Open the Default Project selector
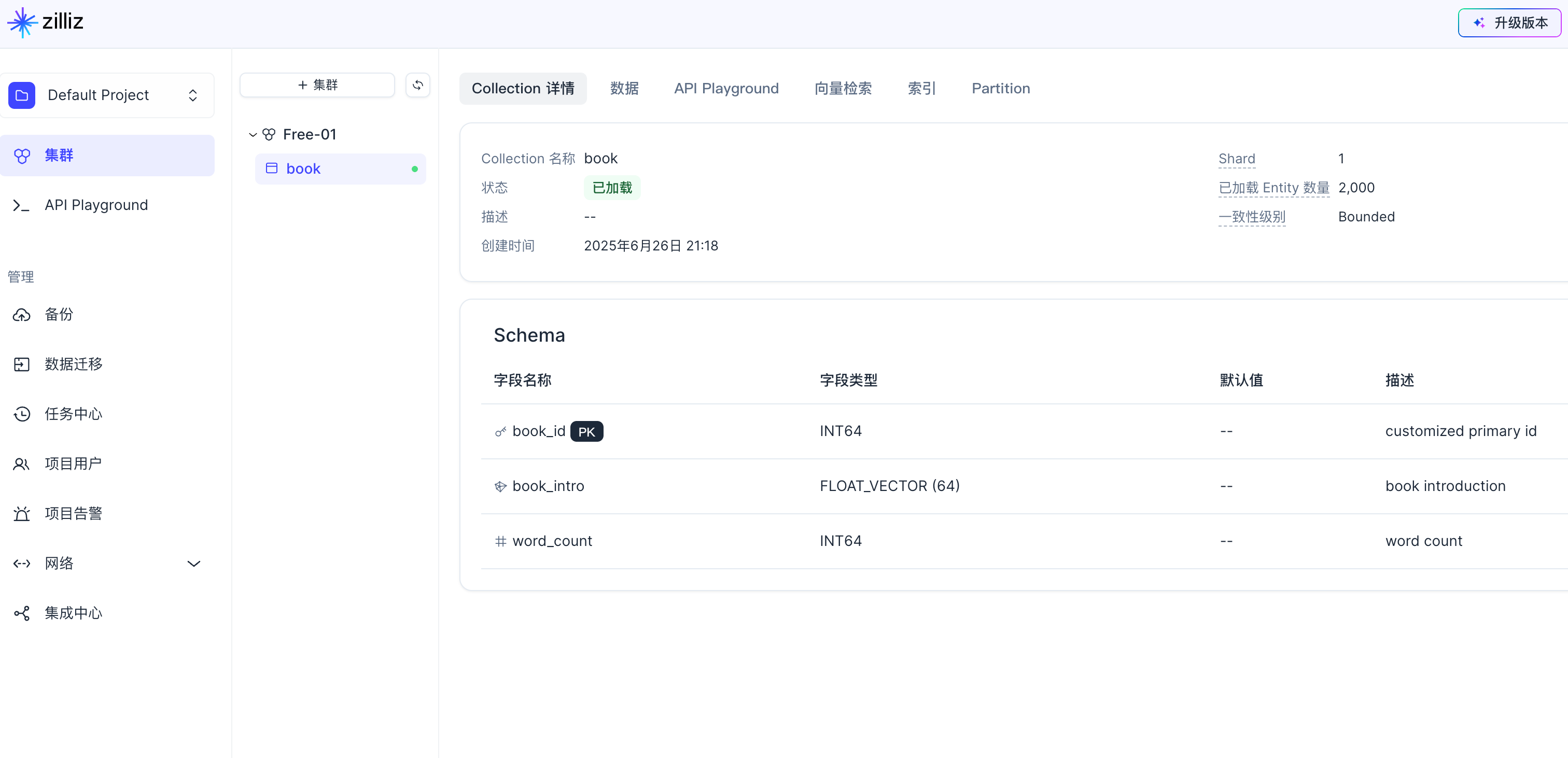This screenshot has width=1568, height=758. tap(107, 95)
